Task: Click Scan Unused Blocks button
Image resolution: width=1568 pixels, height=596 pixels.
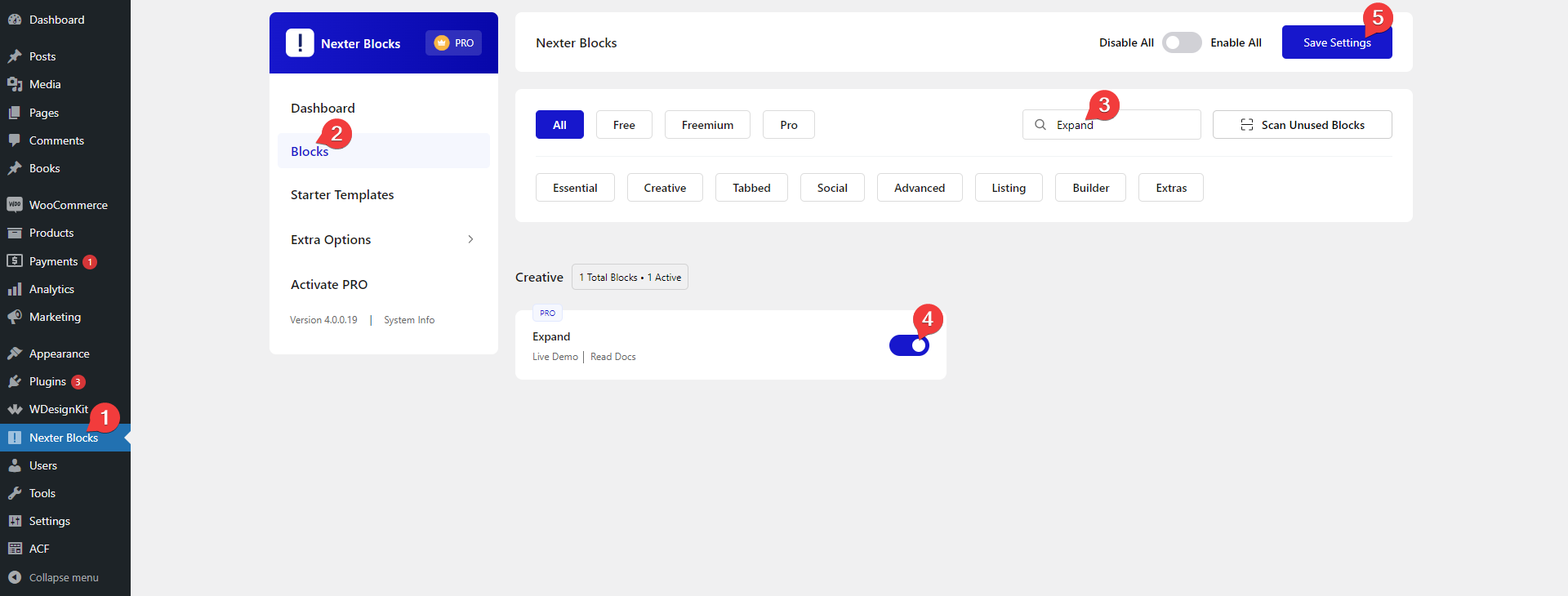Action: (1302, 125)
